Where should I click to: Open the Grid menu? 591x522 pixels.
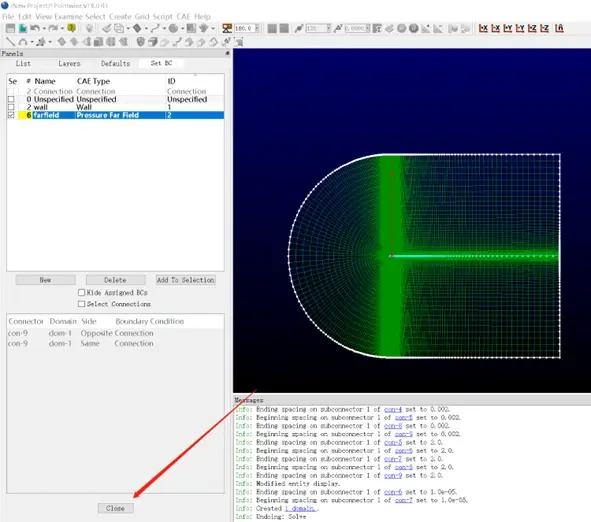click(142, 17)
